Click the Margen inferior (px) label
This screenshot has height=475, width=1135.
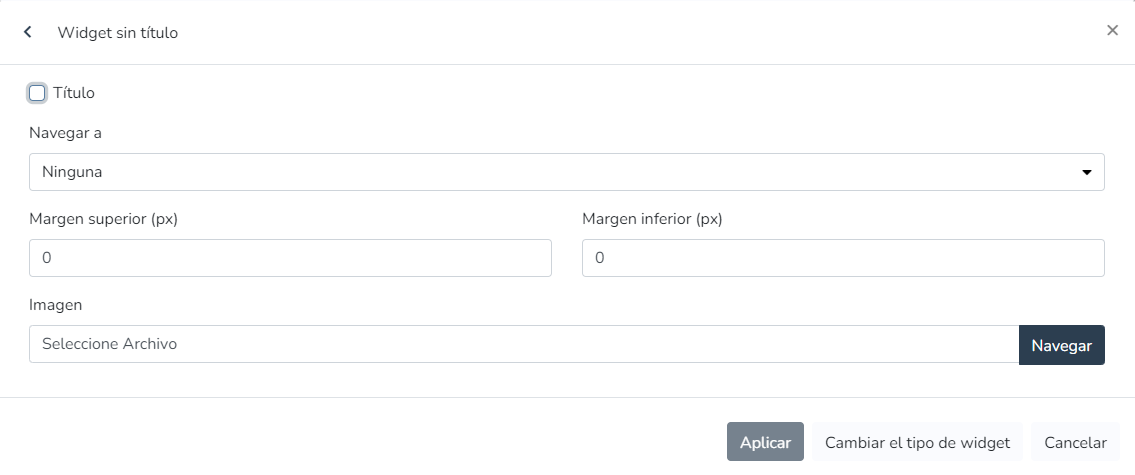pos(652,219)
